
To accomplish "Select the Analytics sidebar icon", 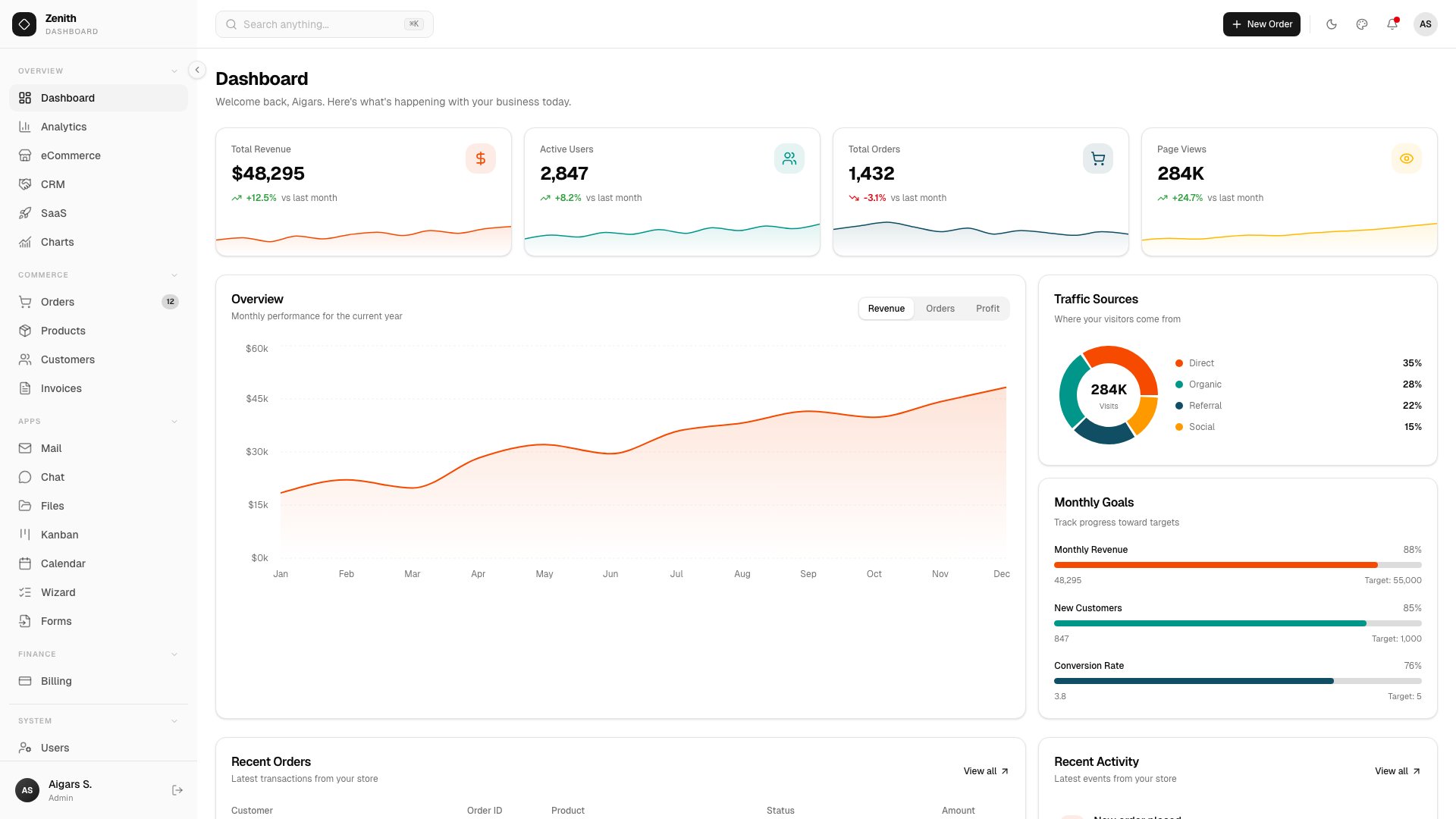I will coord(25,127).
